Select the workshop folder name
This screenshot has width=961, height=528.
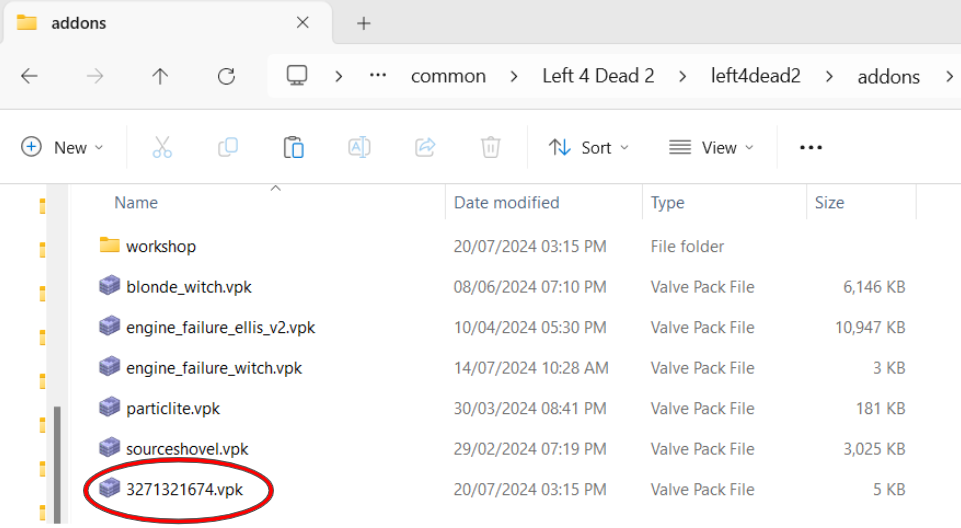pyautogui.click(x=161, y=246)
